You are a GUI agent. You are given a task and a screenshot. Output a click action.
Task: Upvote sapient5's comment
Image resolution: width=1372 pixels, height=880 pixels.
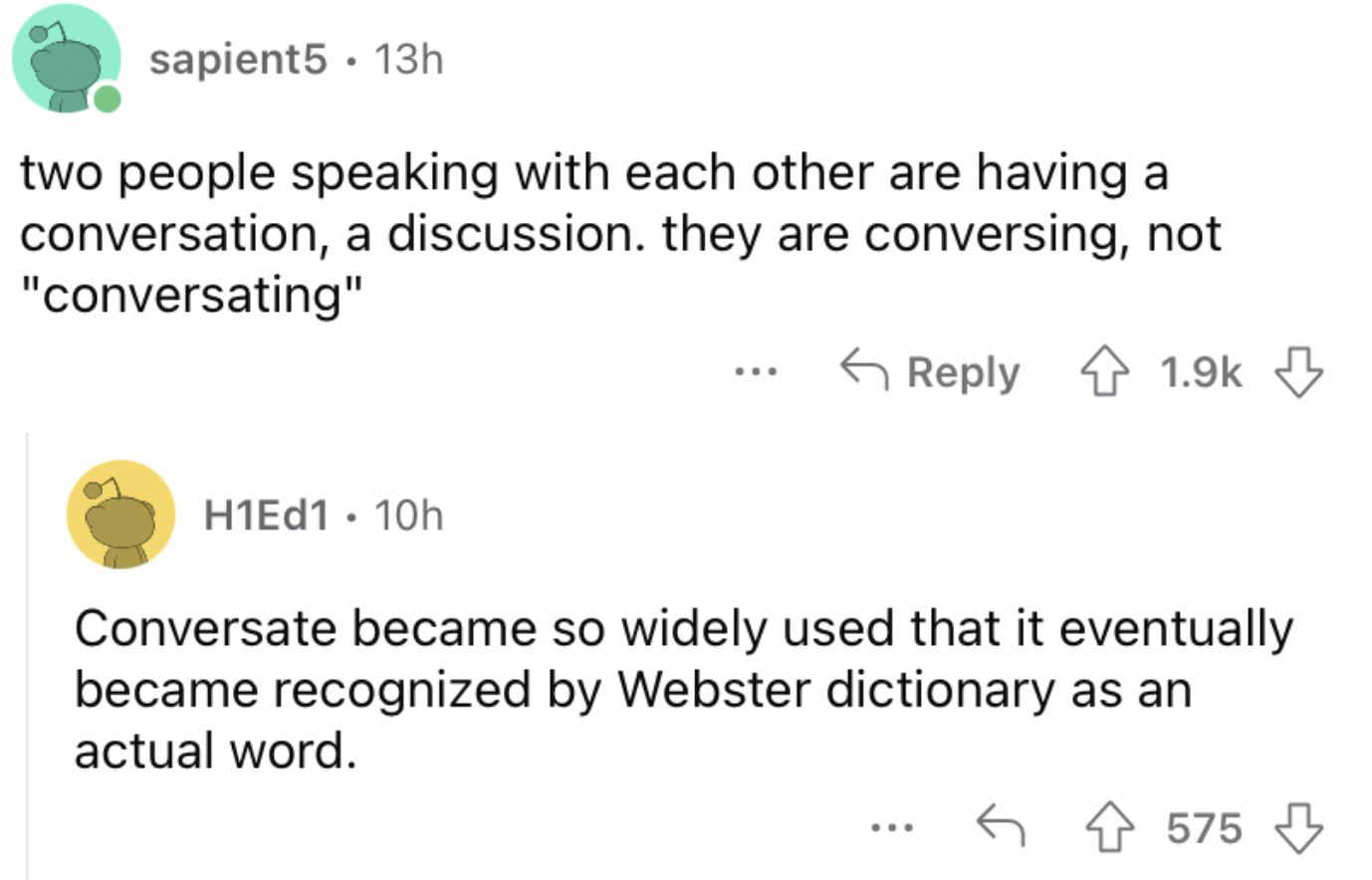(x=1105, y=373)
